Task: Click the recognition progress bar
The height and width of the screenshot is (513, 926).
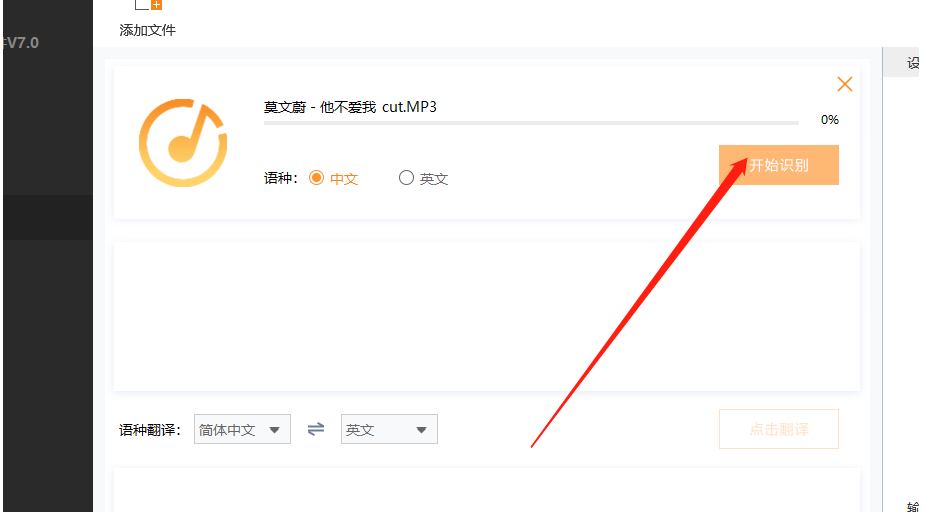Action: pyautogui.click(x=531, y=123)
